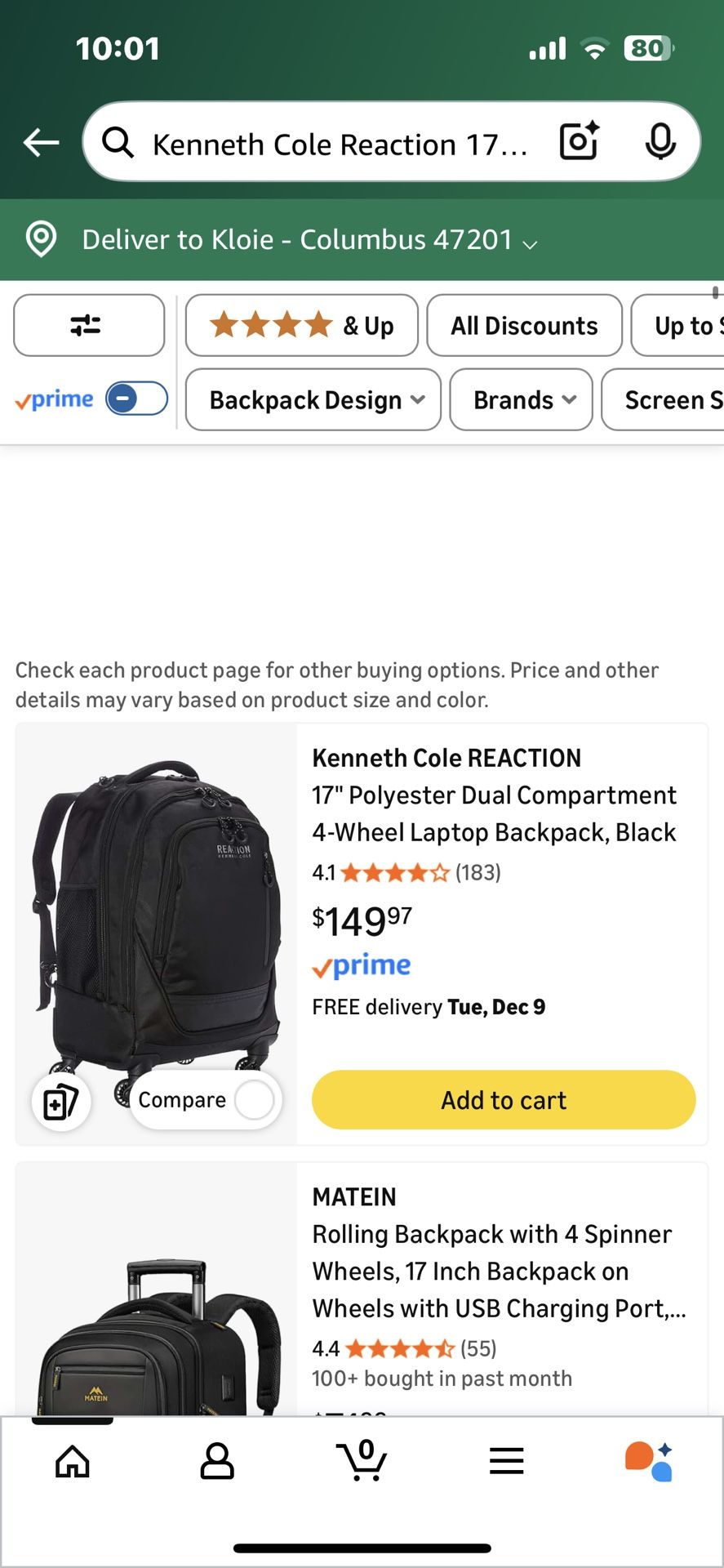Select the 4 stars & Up filter
The height and width of the screenshot is (1568, 724).
[301, 325]
